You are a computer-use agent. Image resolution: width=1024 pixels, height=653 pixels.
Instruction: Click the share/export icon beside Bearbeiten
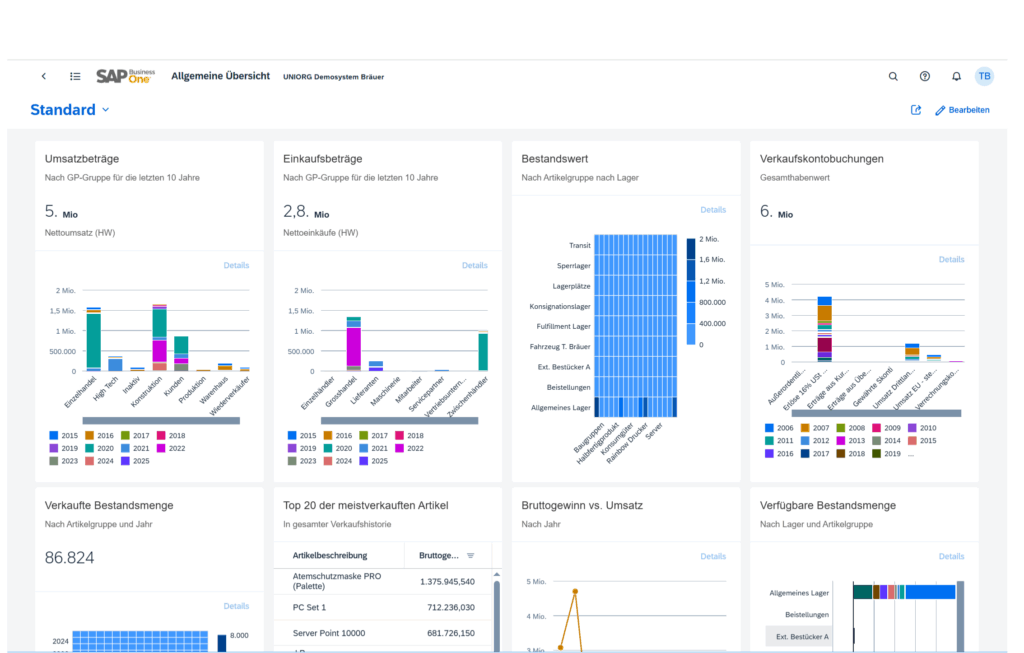915,110
